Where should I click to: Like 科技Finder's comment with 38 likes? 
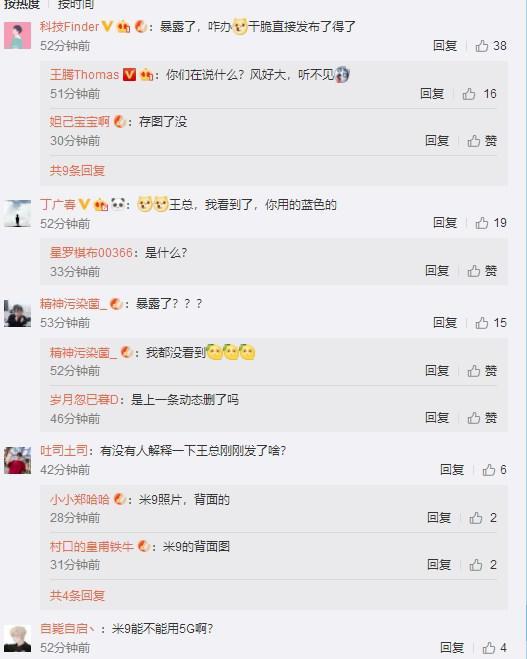(x=490, y=46)
